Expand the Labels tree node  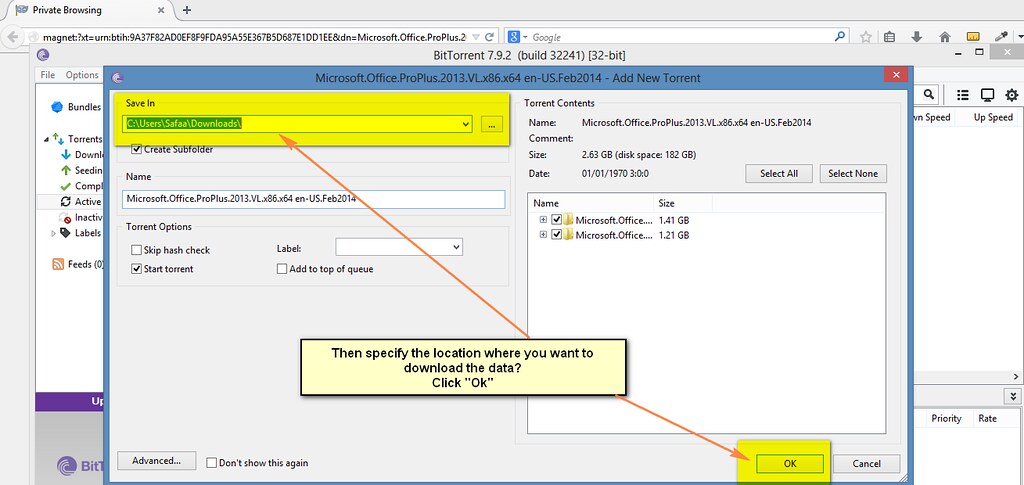click(x=54, y=233)
